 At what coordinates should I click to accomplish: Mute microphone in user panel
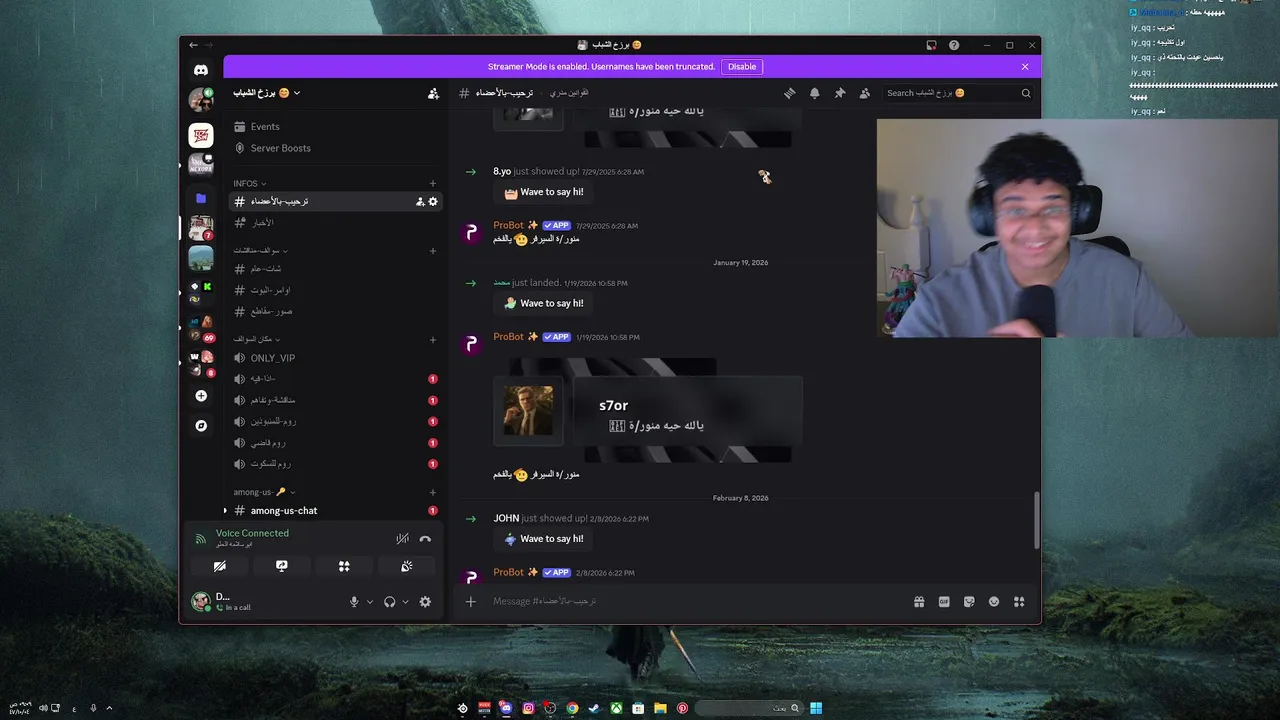pos(354,601)
